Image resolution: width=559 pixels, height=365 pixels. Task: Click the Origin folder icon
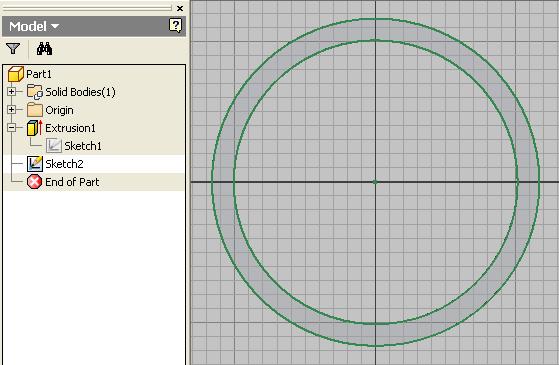(35, 110)
